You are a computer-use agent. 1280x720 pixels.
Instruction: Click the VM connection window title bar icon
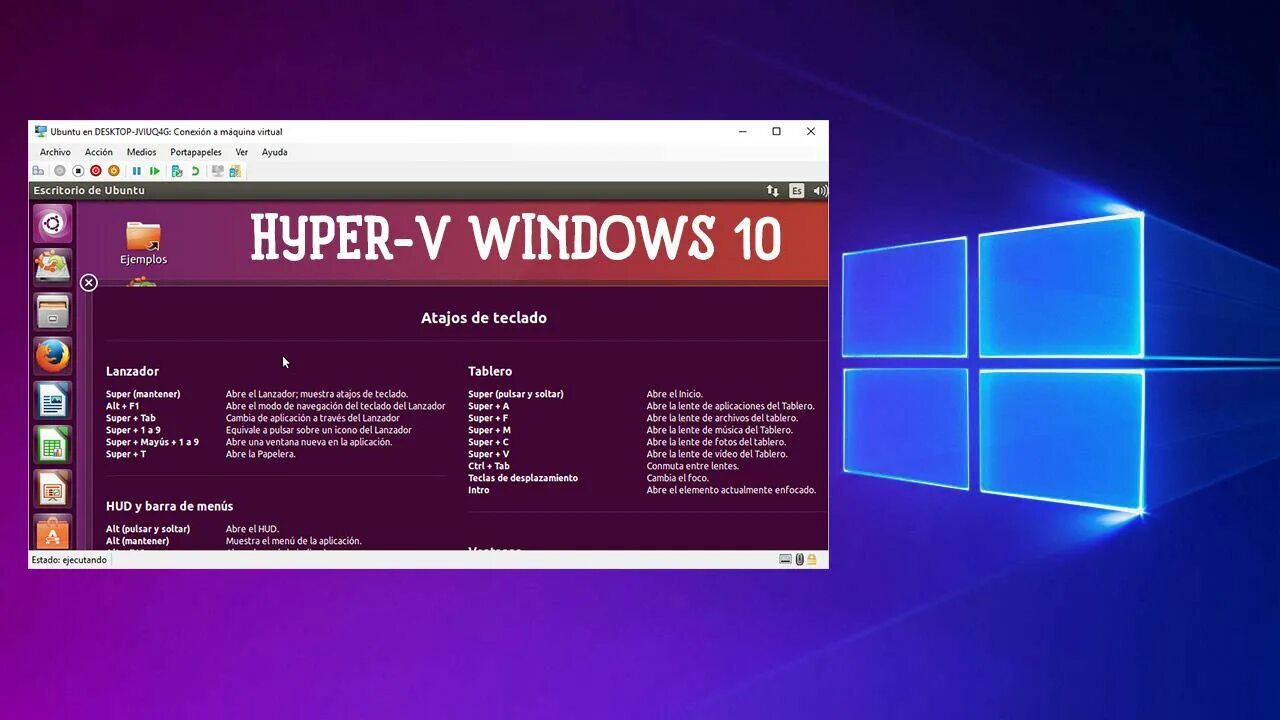[40, 131]
